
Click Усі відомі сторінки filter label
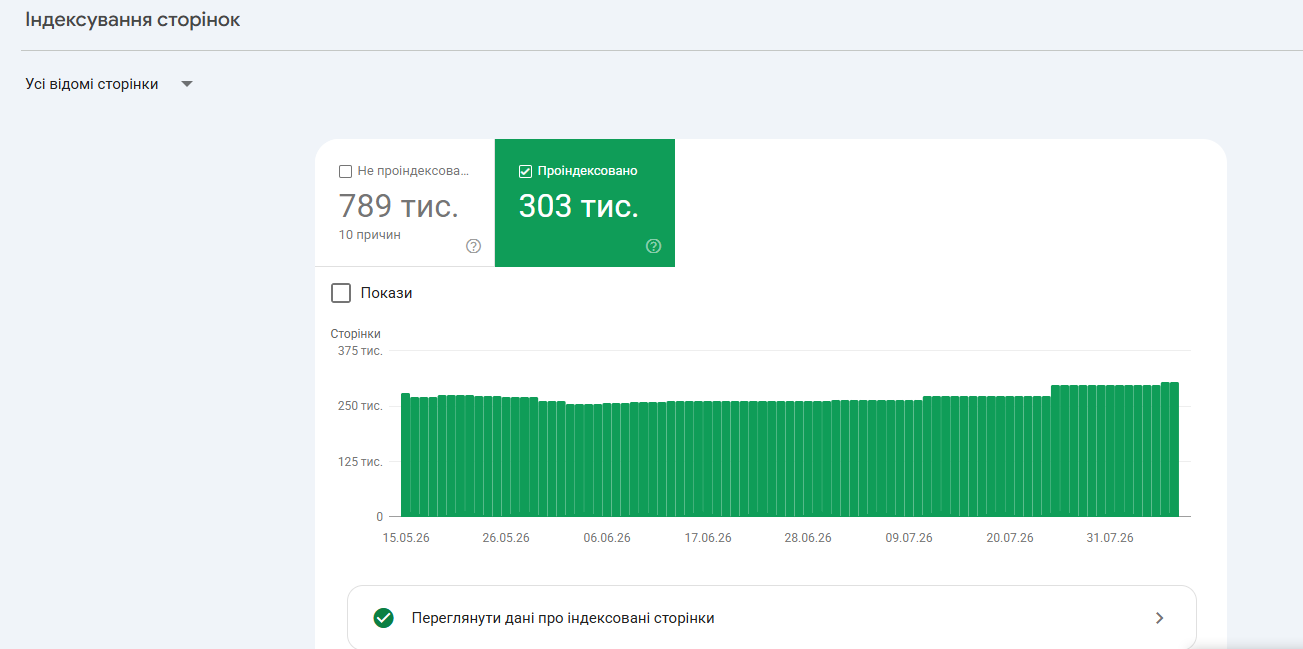pyautogui.click(x=92, y=84)
